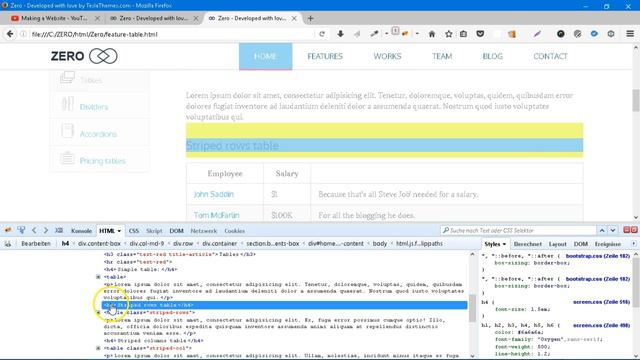Jump to next search result arrow
Viewport: 640px width, 360px height.
(x=613, y=231)
